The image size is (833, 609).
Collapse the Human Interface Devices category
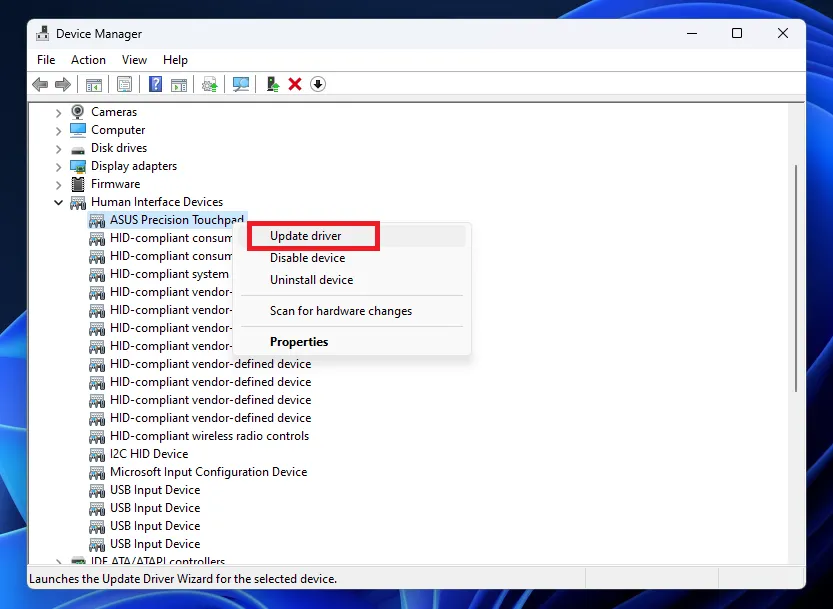(58, 202)
